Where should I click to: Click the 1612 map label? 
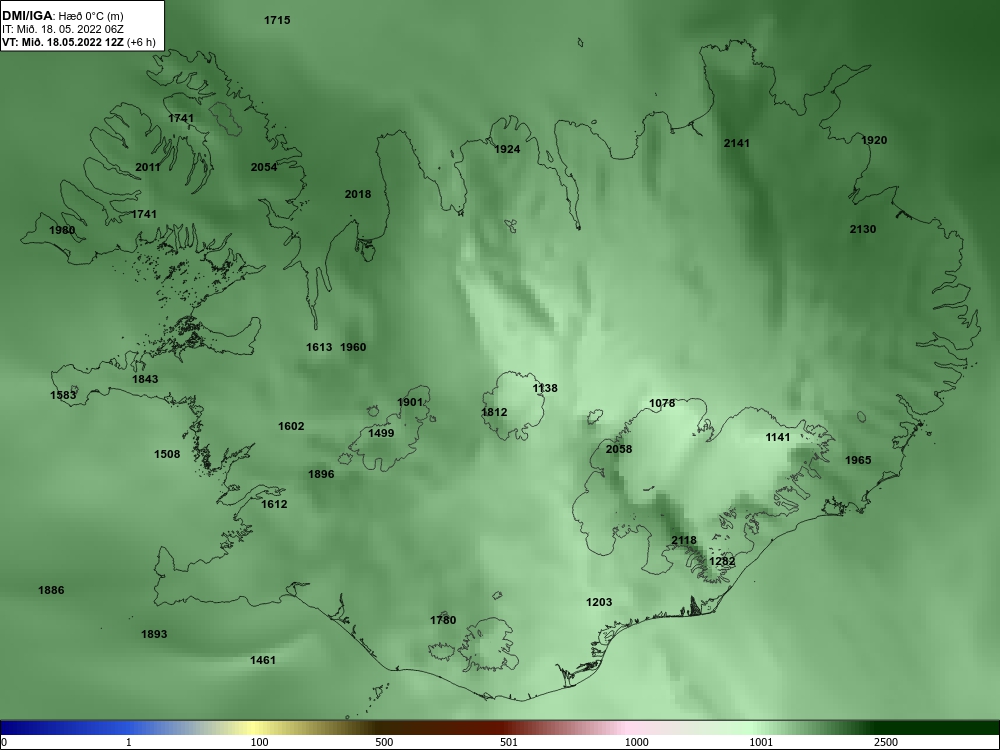coord(274,504)
